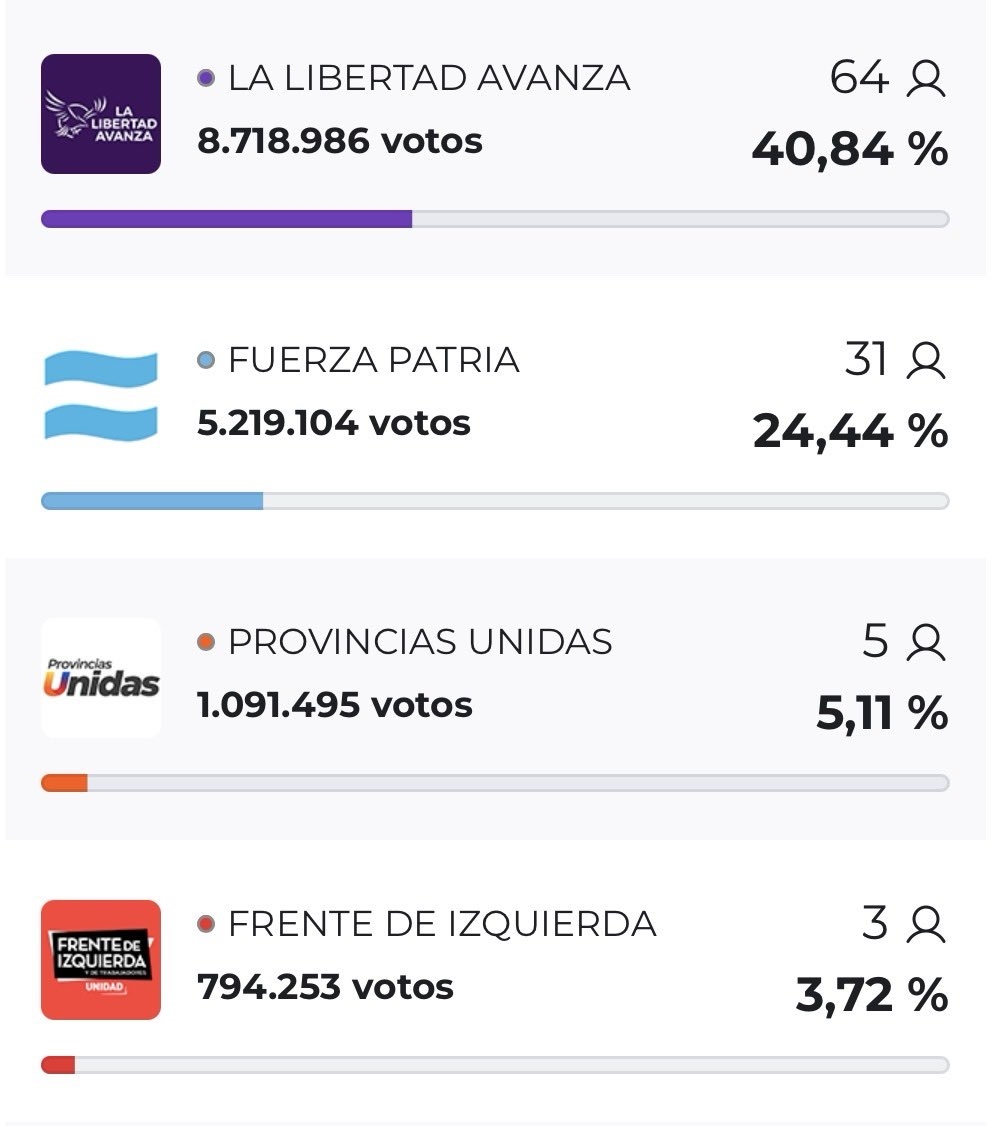Click the blue dot before Fuerza Patria
The height and width of the screenshot is (1126, 998).
pyautogui.click(x=207, y=360)
